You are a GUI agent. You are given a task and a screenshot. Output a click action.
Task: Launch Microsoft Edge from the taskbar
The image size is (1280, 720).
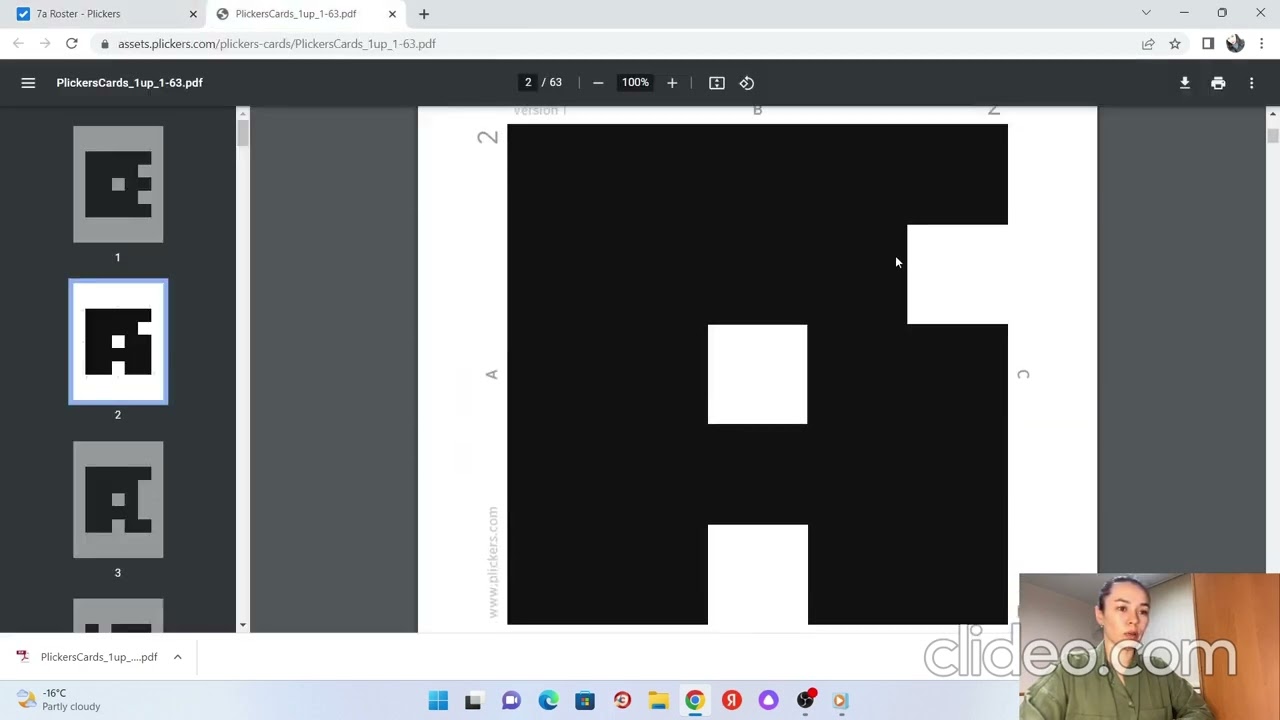548,701
